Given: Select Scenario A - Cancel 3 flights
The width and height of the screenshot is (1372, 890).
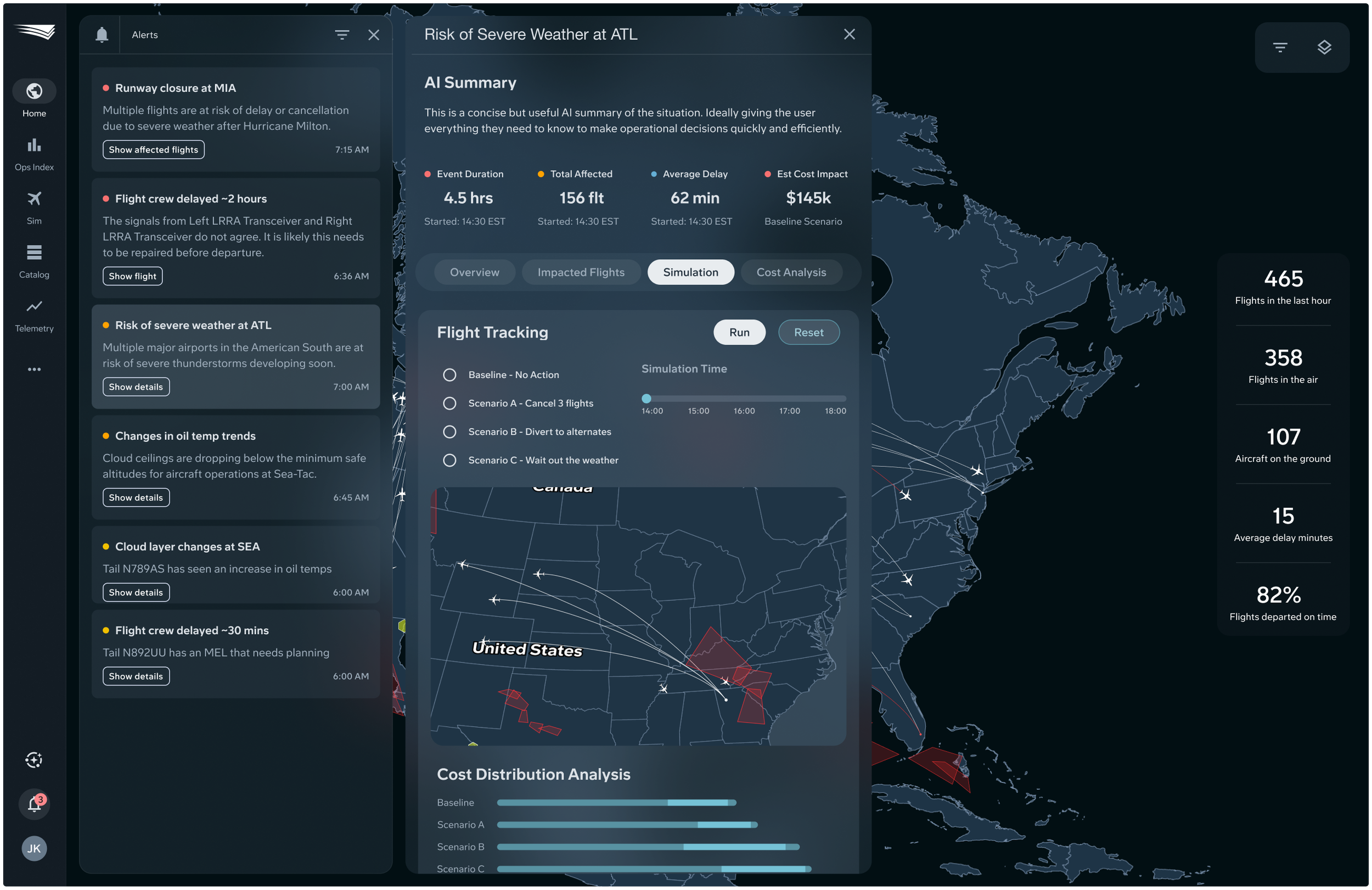Looking at the screenshot, I should (449, 403).
